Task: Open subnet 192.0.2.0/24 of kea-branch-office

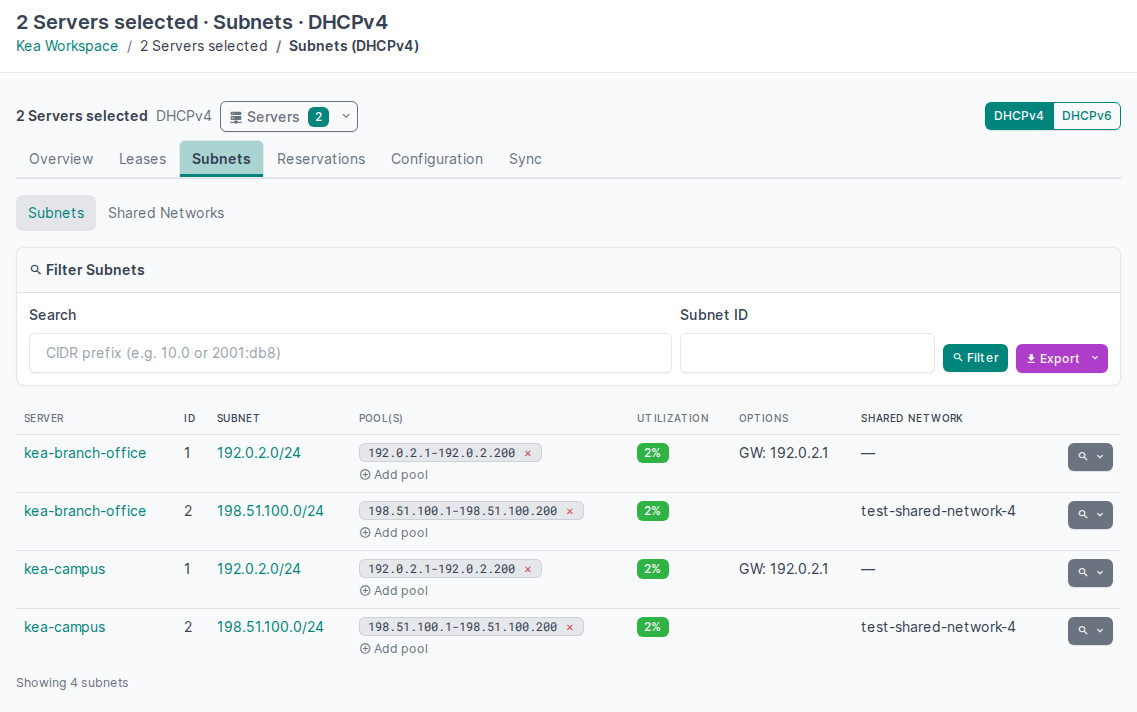Action: coord(259,453)
